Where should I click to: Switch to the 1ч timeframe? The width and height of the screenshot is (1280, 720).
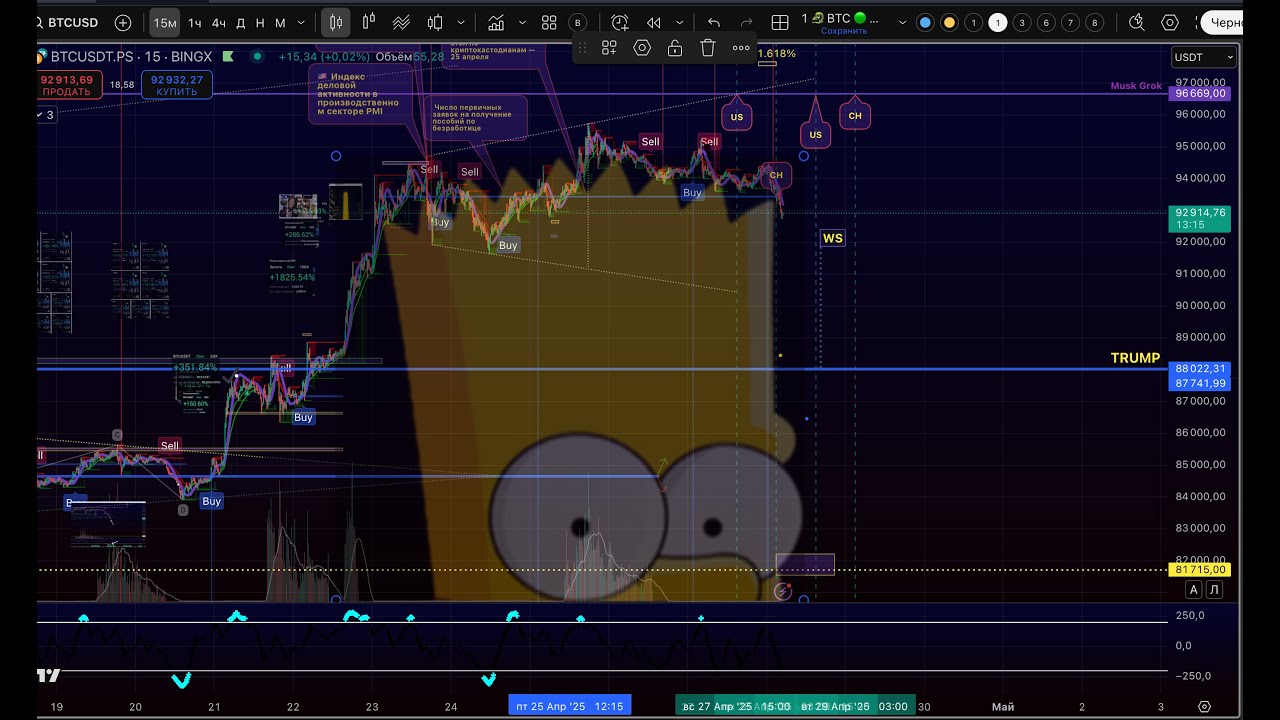pyautogui.click(x=194, y=22)
